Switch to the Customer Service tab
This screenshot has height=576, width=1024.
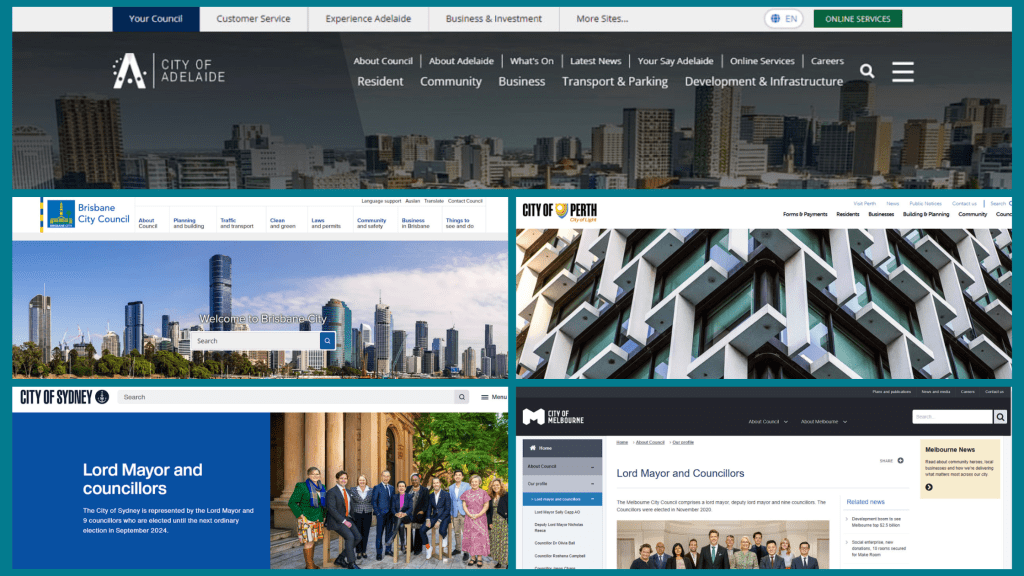pyautogui.click(x=253, y=19)
